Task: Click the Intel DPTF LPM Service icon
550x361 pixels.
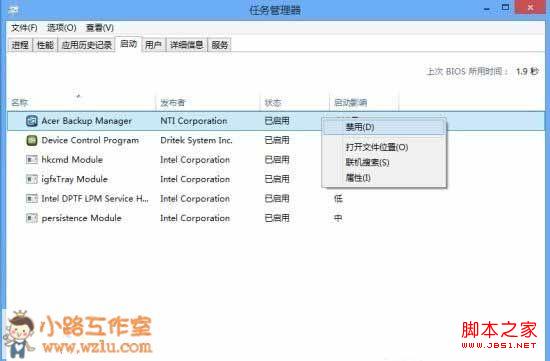Action: pyautogui.click(x=32, y=199)
